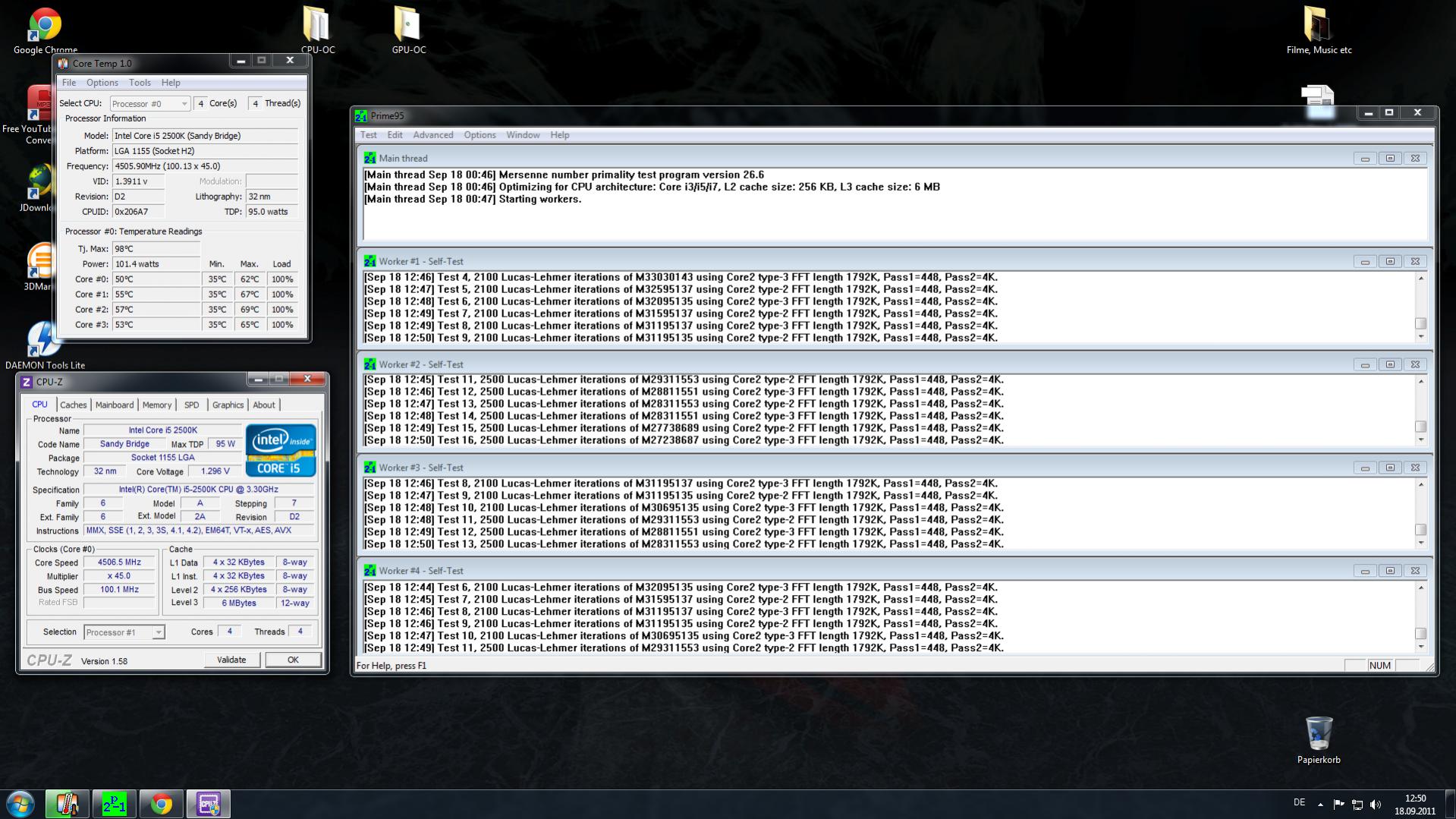Switch to CPU-Z Mainboard tab
The height and width of the screenshot is (819, 1456).
coord(115,405)
